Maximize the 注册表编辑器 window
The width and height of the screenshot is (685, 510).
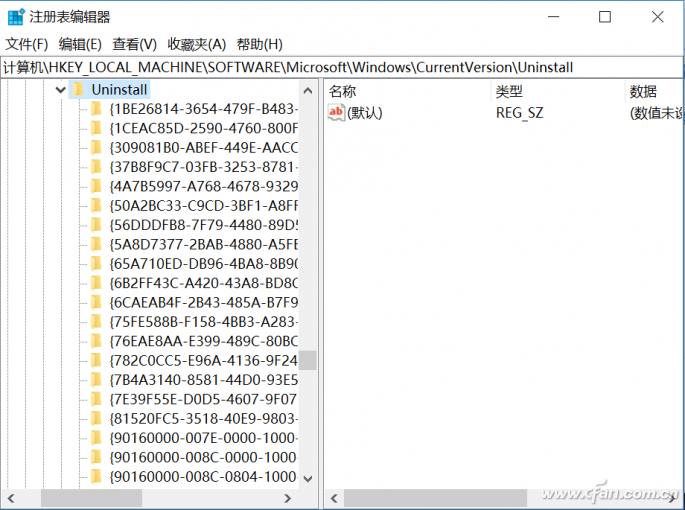click(x=605, y=17)
